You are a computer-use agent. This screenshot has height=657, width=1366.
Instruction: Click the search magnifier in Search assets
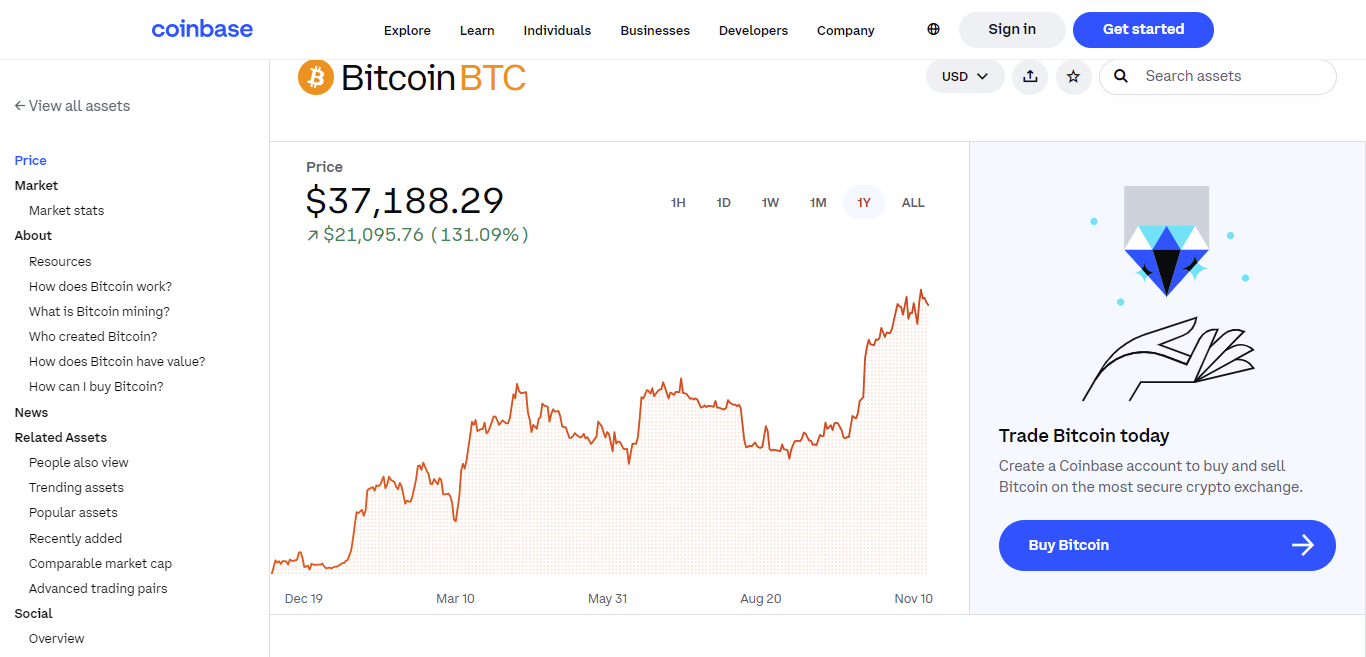click(x=1120, y=76)
